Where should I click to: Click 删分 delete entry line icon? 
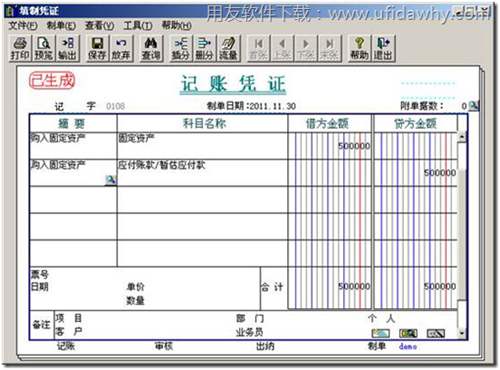click(x=204, y=49)
